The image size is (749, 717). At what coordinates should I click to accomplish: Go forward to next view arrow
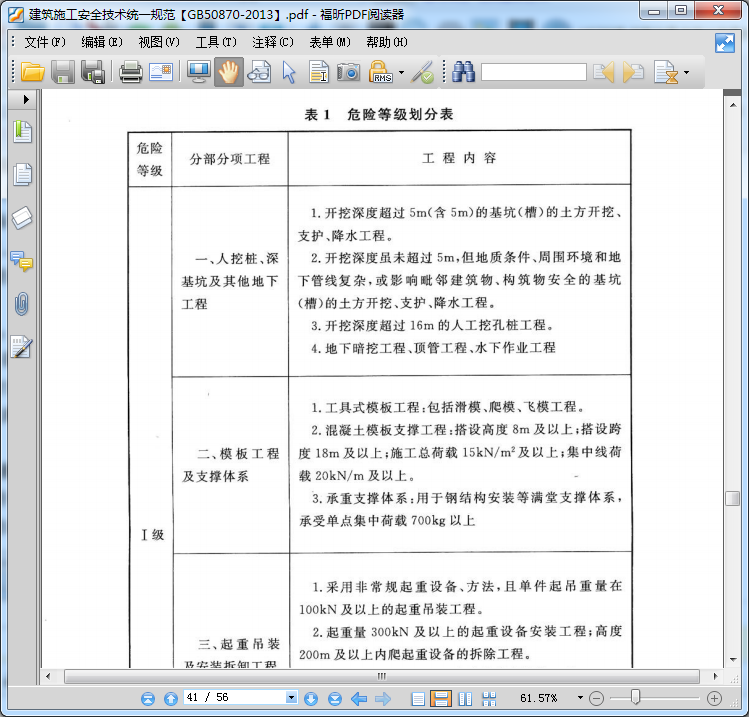383,699
